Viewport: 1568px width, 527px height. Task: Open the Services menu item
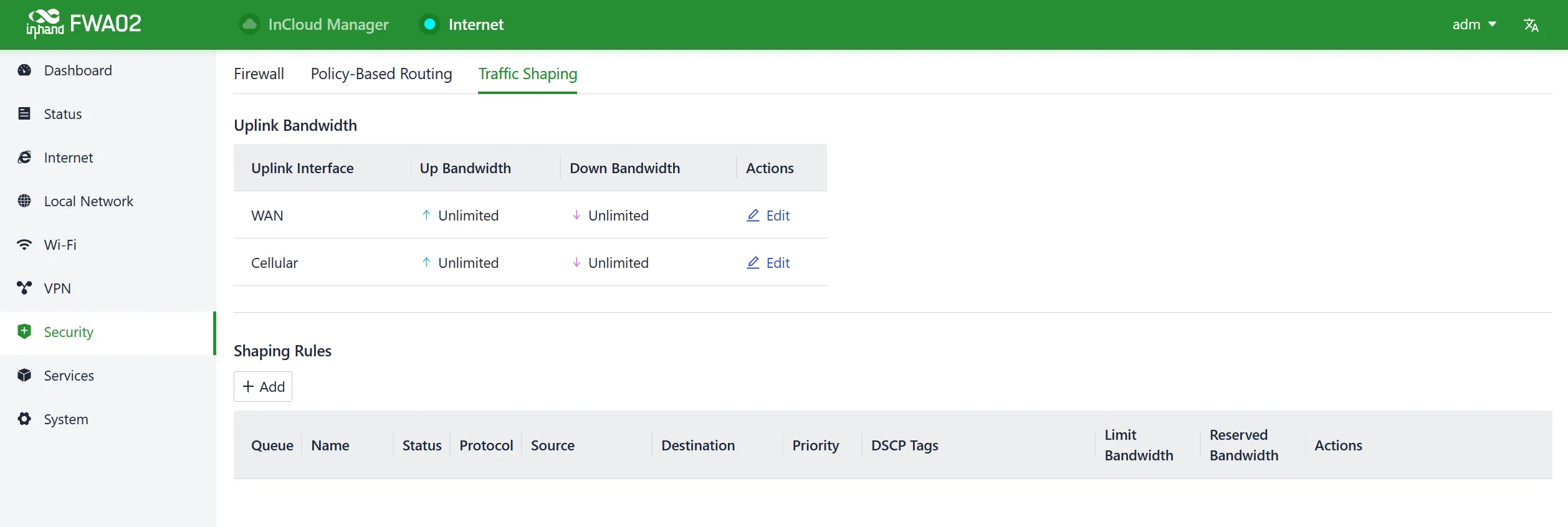108,376
